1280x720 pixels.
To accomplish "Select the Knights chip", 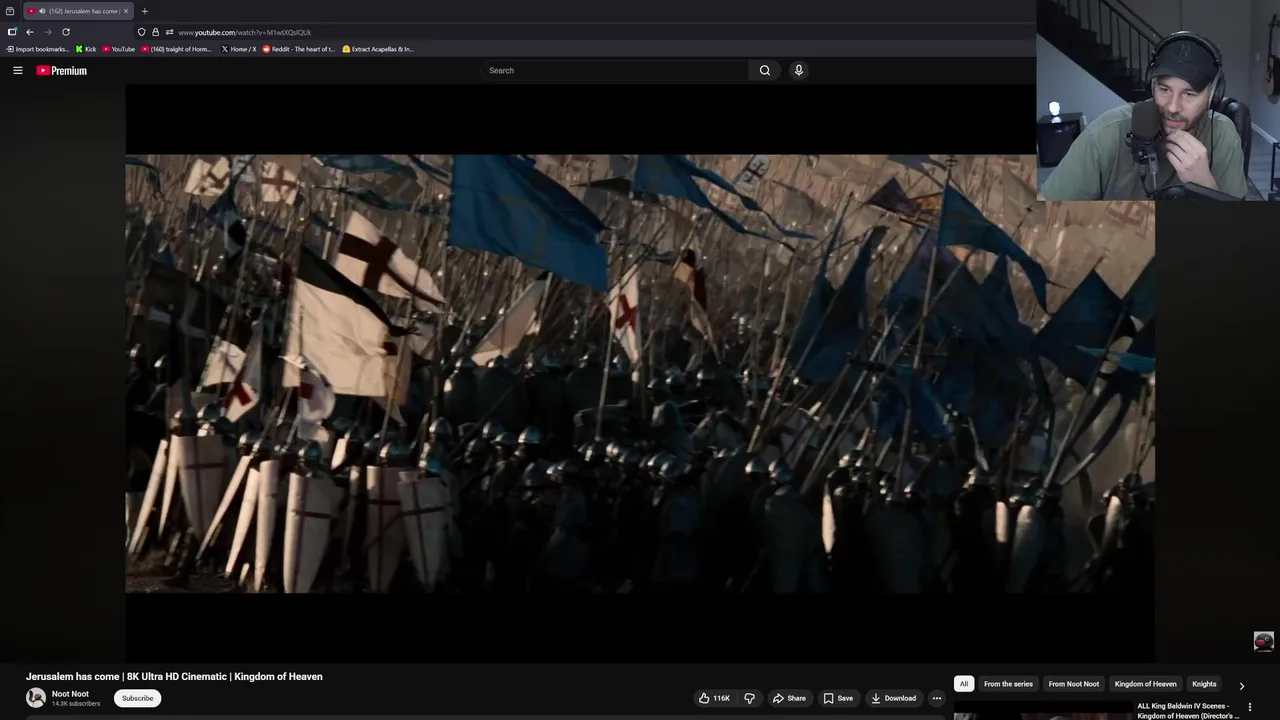I will (x=1204, y=684).
